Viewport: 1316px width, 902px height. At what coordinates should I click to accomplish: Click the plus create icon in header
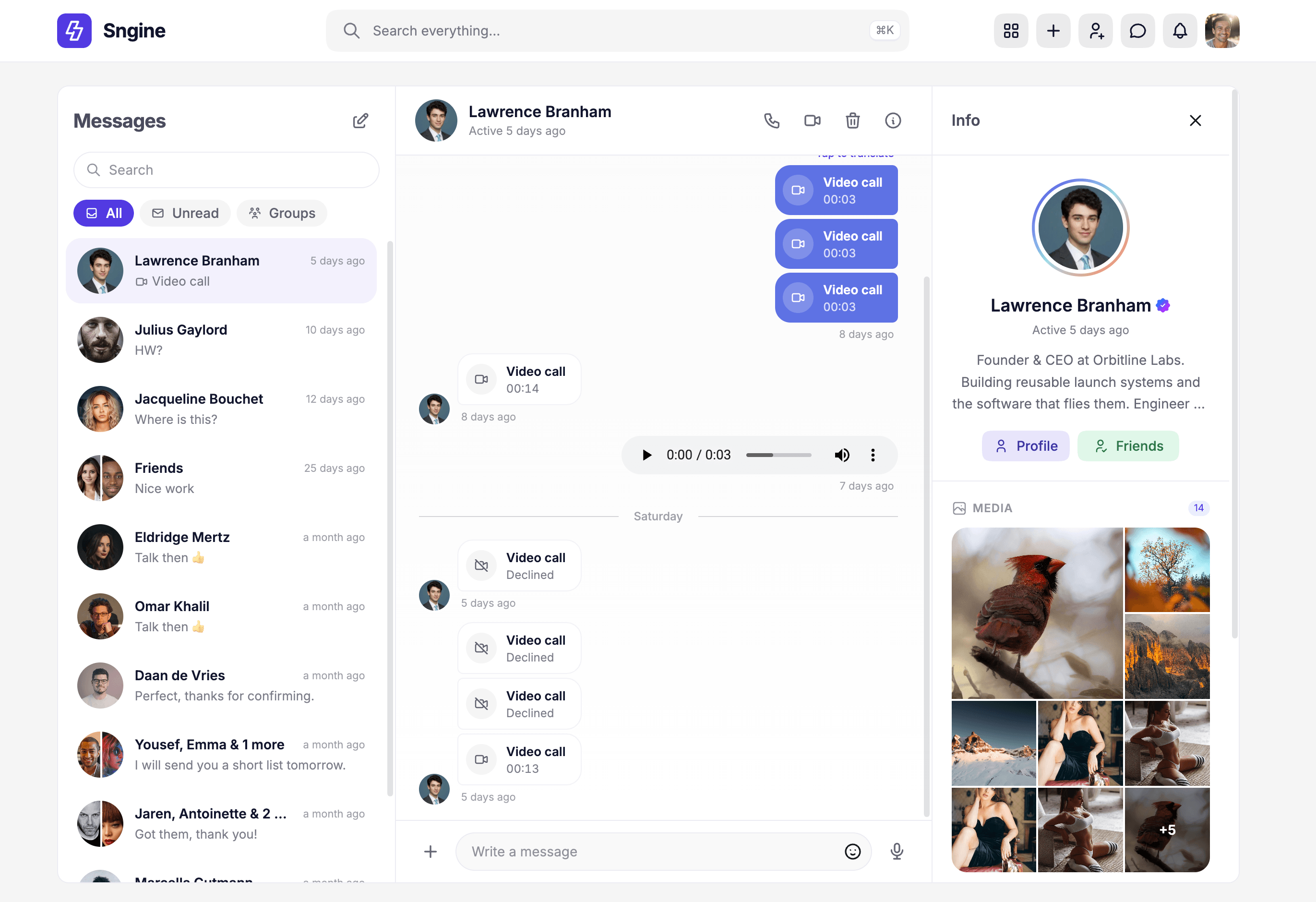pos(1053,31)
